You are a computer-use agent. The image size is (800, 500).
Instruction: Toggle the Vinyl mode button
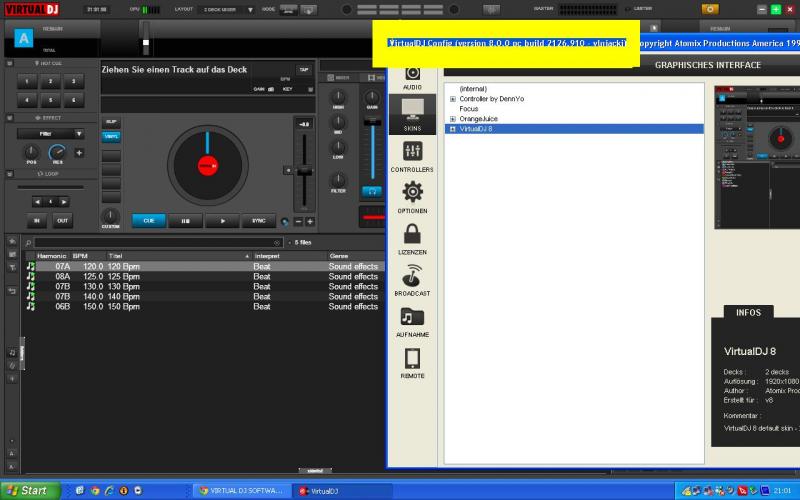(111, 136)
